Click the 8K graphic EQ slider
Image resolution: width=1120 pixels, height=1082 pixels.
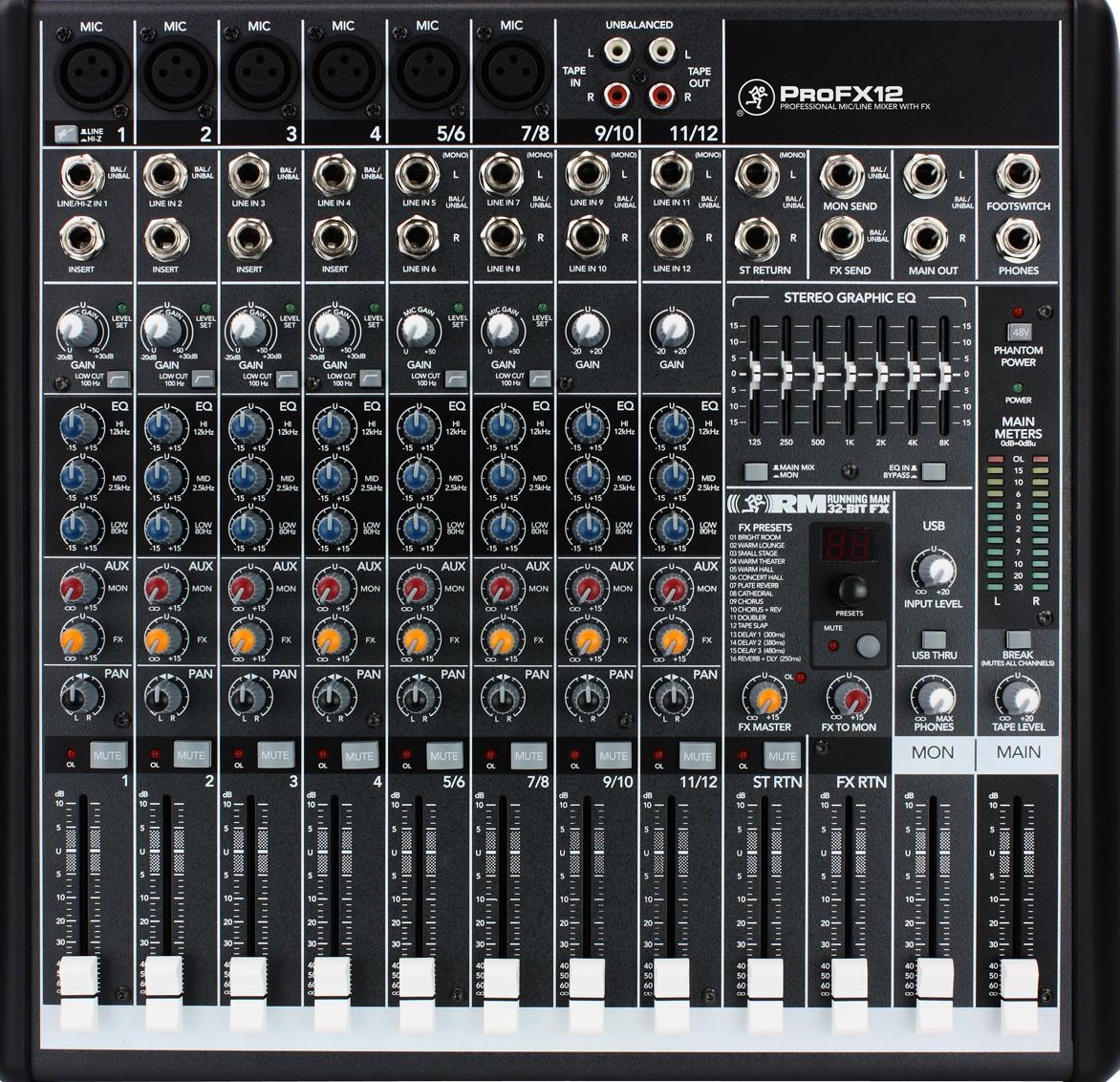click(945, 372)
